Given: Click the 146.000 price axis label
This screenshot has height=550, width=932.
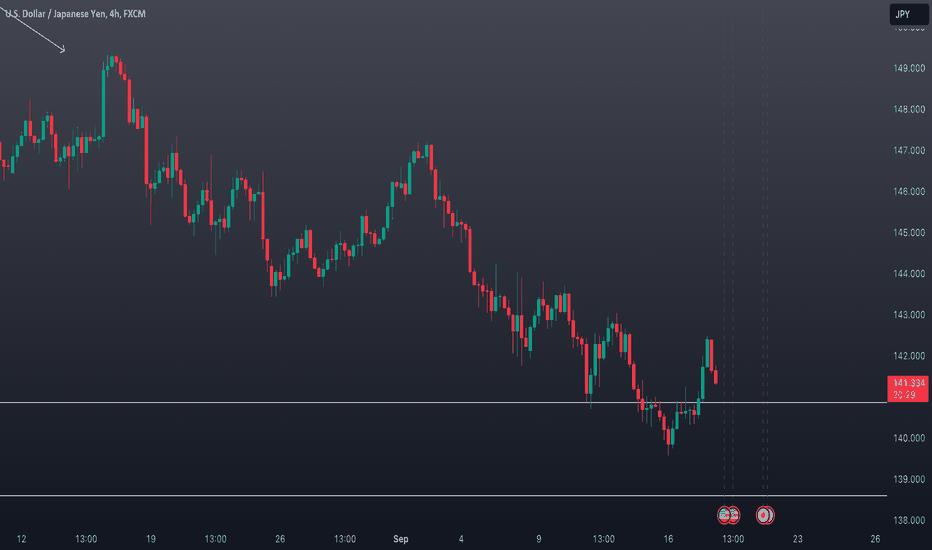Looking at the screenshot, I should click(909, 191).
